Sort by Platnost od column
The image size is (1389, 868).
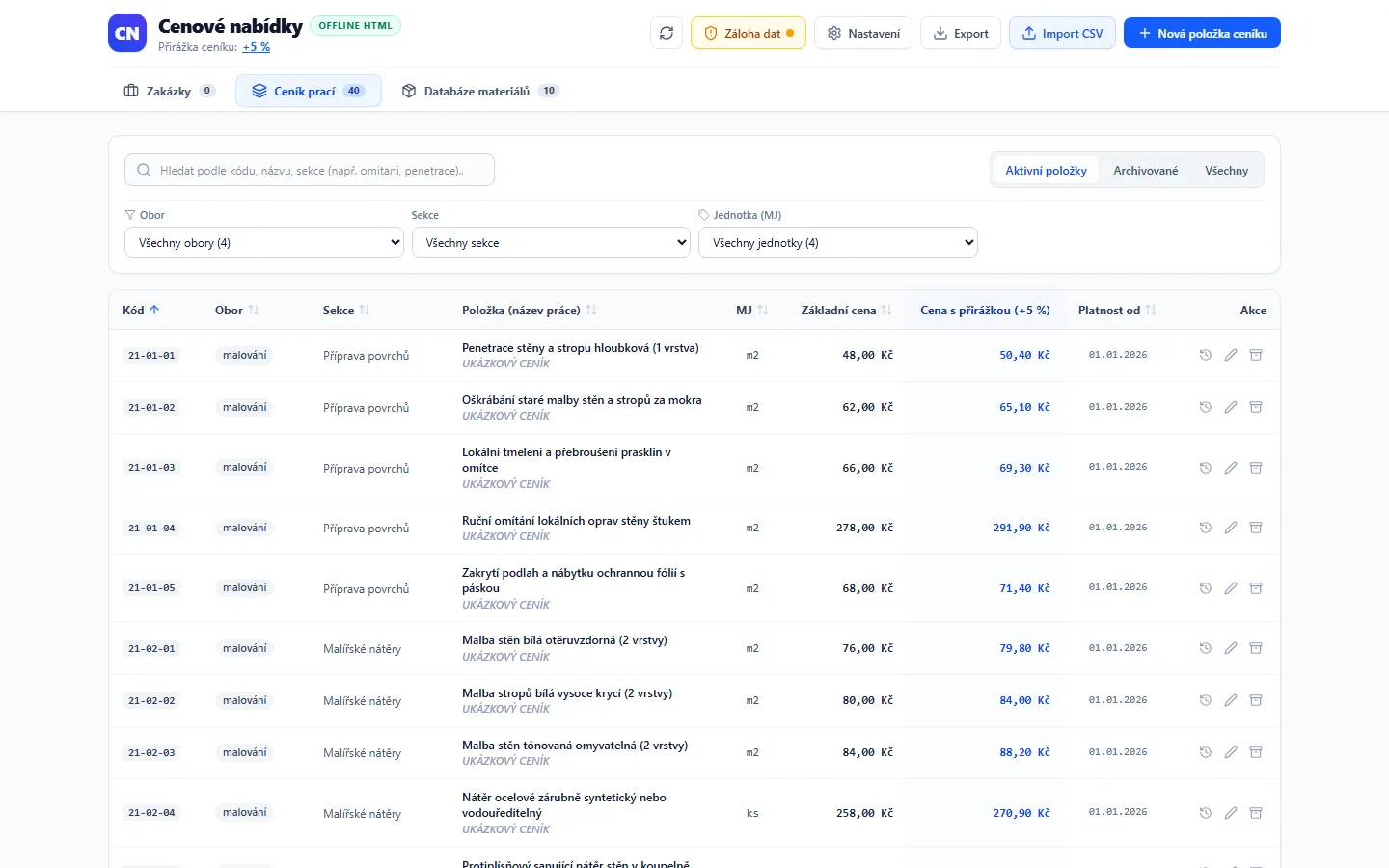1117,311
